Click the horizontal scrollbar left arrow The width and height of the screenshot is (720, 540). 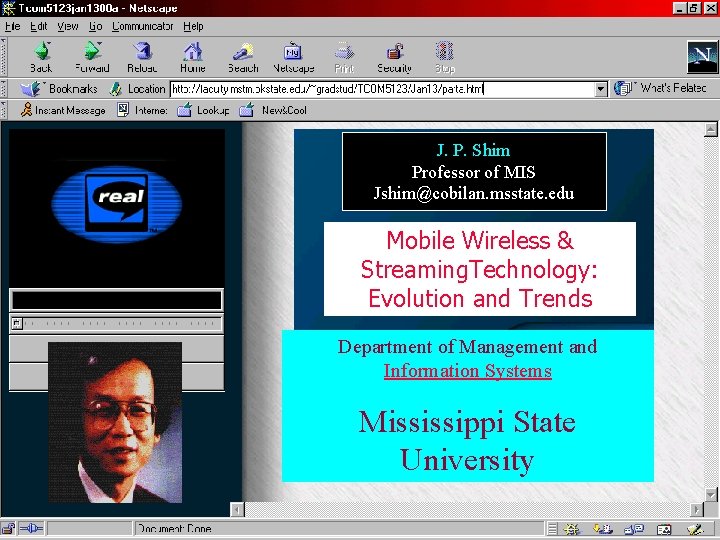237,509
